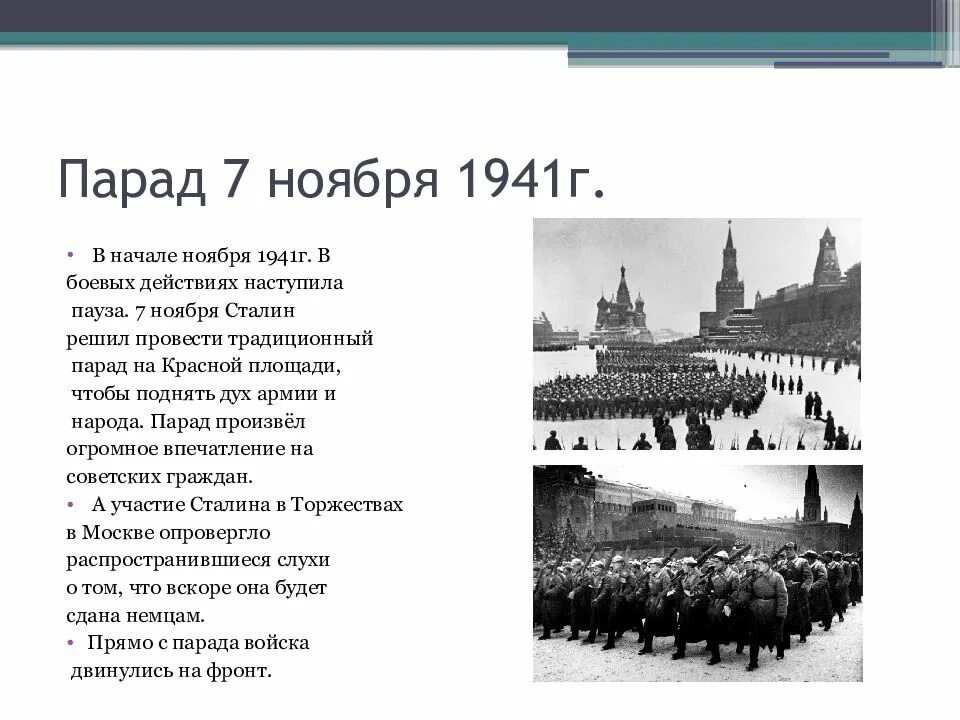Click the line 'боевых действиях наступила'
Screen dimensions: 960x720
(204, 283)
